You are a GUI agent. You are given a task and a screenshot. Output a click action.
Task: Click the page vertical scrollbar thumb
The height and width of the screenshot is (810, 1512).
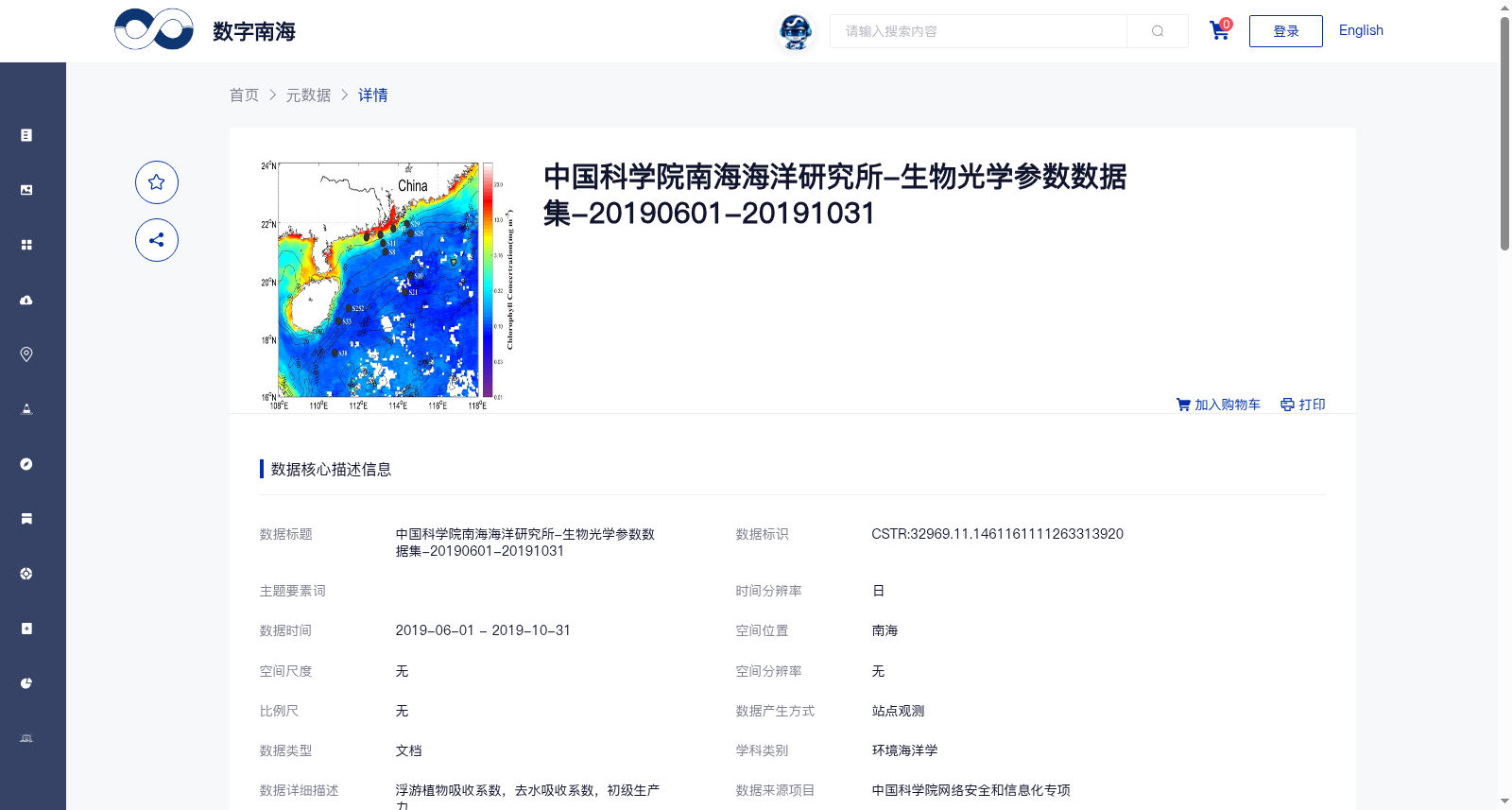(1504, 132)
